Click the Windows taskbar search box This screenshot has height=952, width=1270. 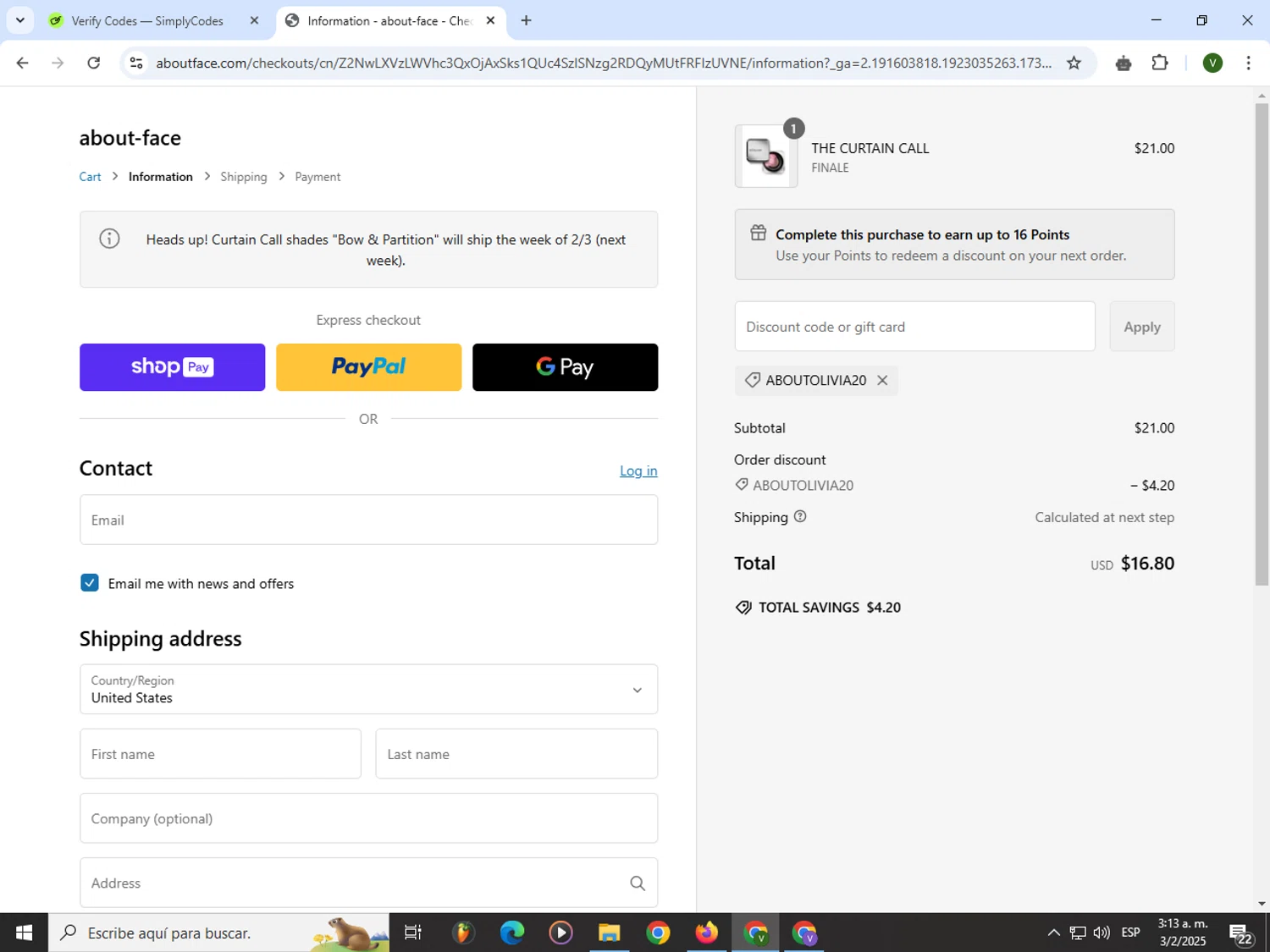coord(218,933)
